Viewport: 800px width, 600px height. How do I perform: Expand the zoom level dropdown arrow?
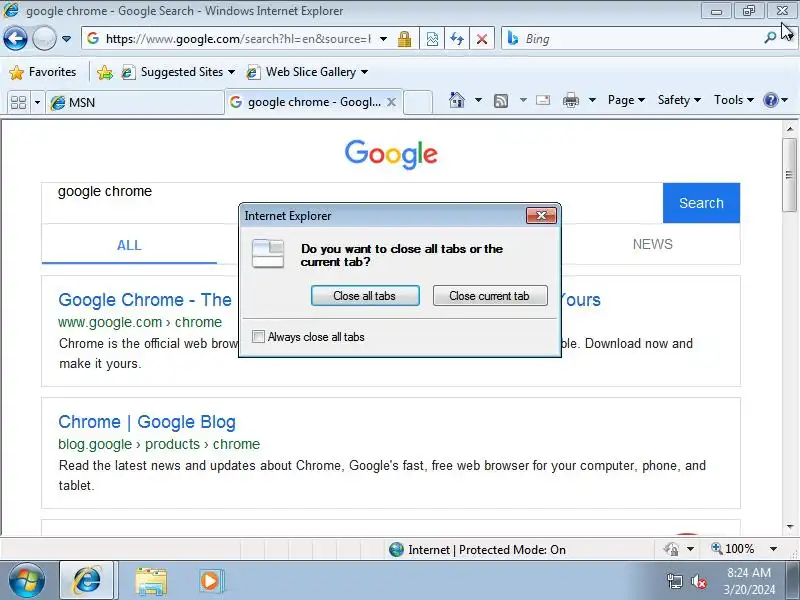click(x=773, y=549)
